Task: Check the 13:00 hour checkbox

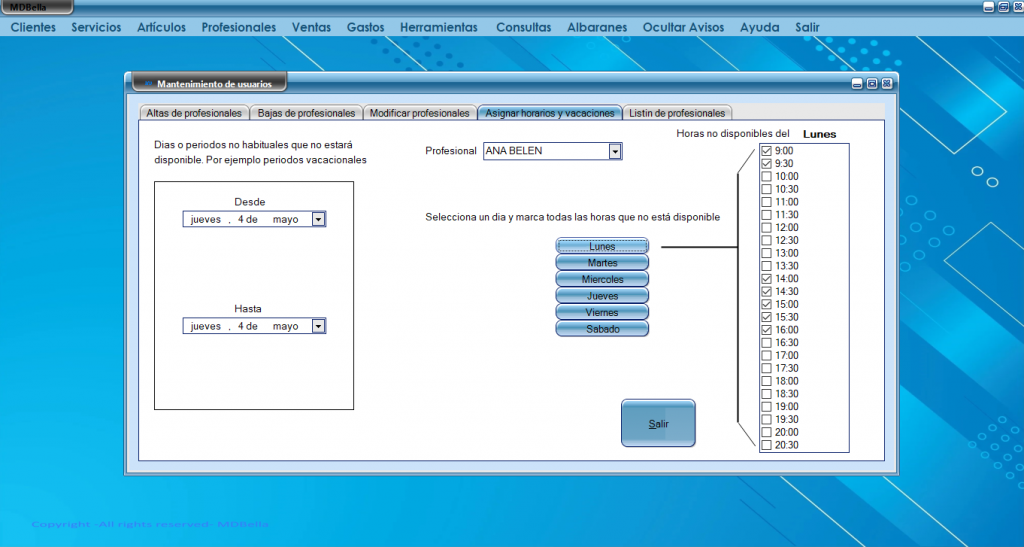Action: pos(767,253)
